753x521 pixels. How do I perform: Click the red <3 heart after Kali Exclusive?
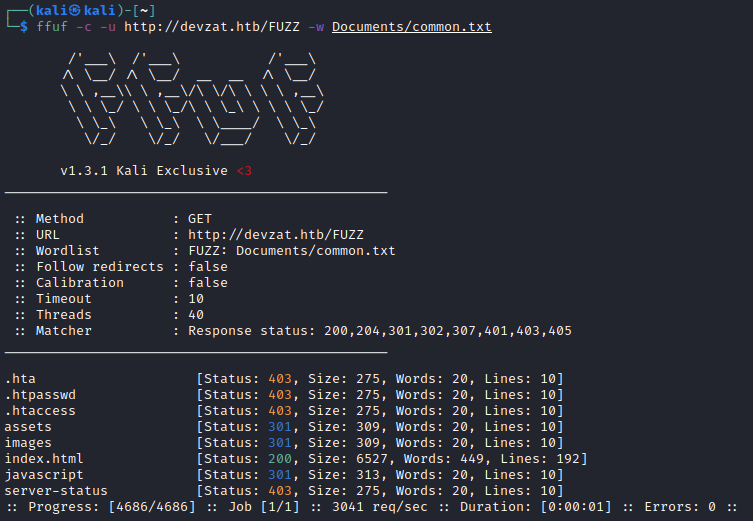[x=244, y=171]
